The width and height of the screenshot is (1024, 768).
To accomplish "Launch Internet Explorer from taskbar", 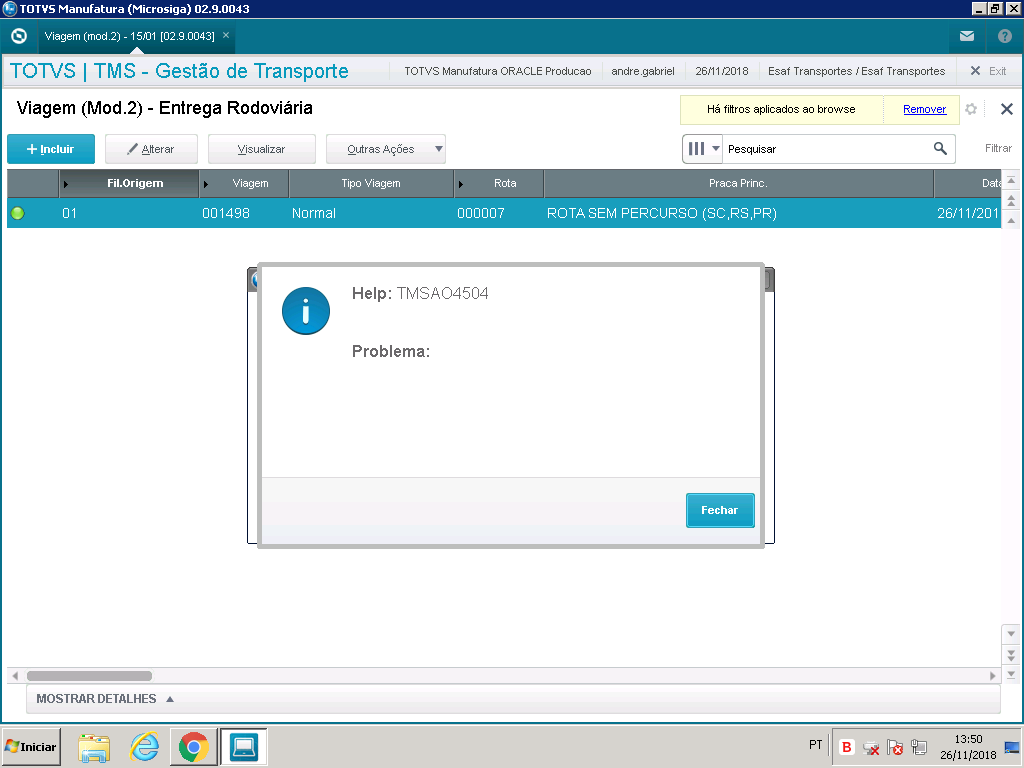I will [144, 746].
